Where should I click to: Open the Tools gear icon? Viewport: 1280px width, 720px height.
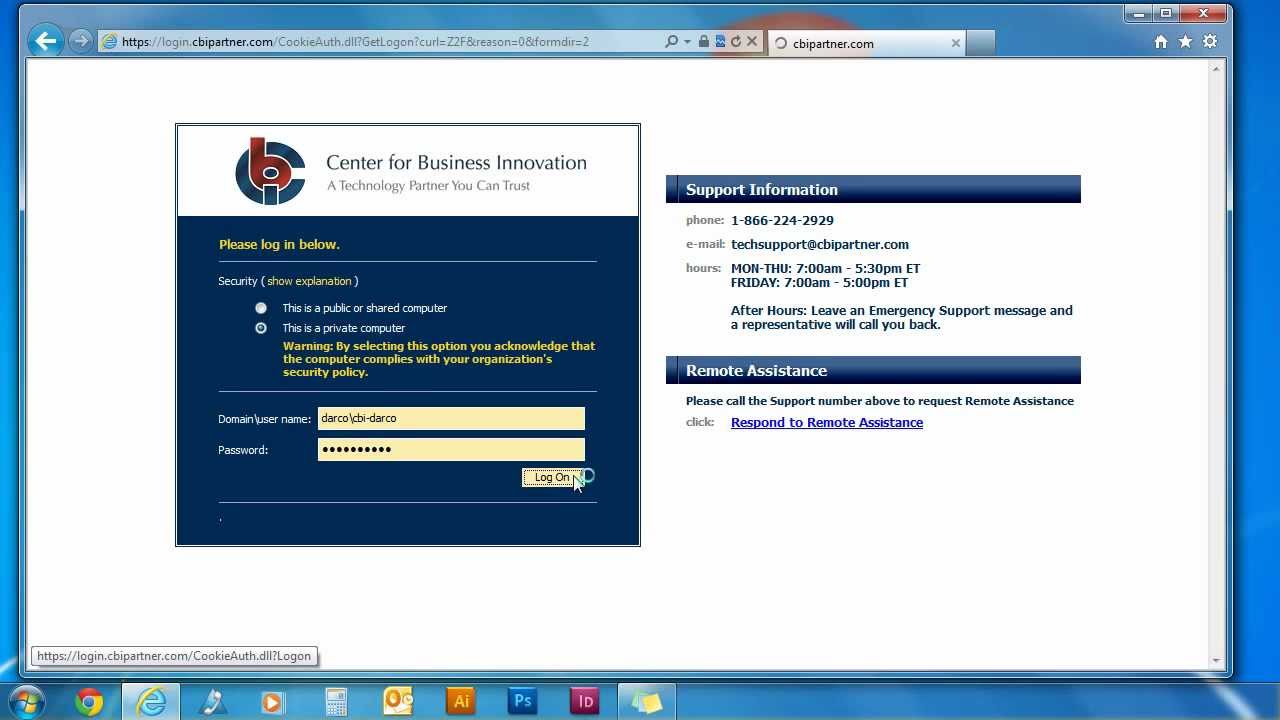tap(1210, 42)
